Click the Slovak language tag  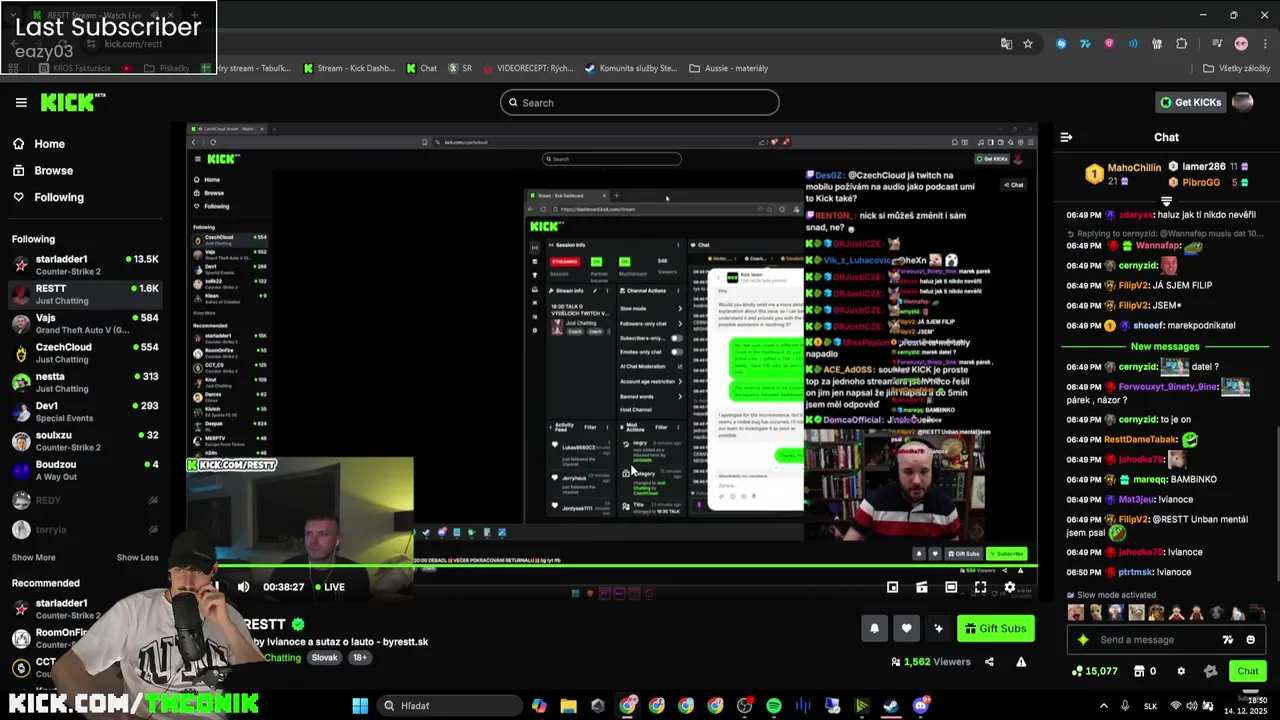(x=324, y=658)
